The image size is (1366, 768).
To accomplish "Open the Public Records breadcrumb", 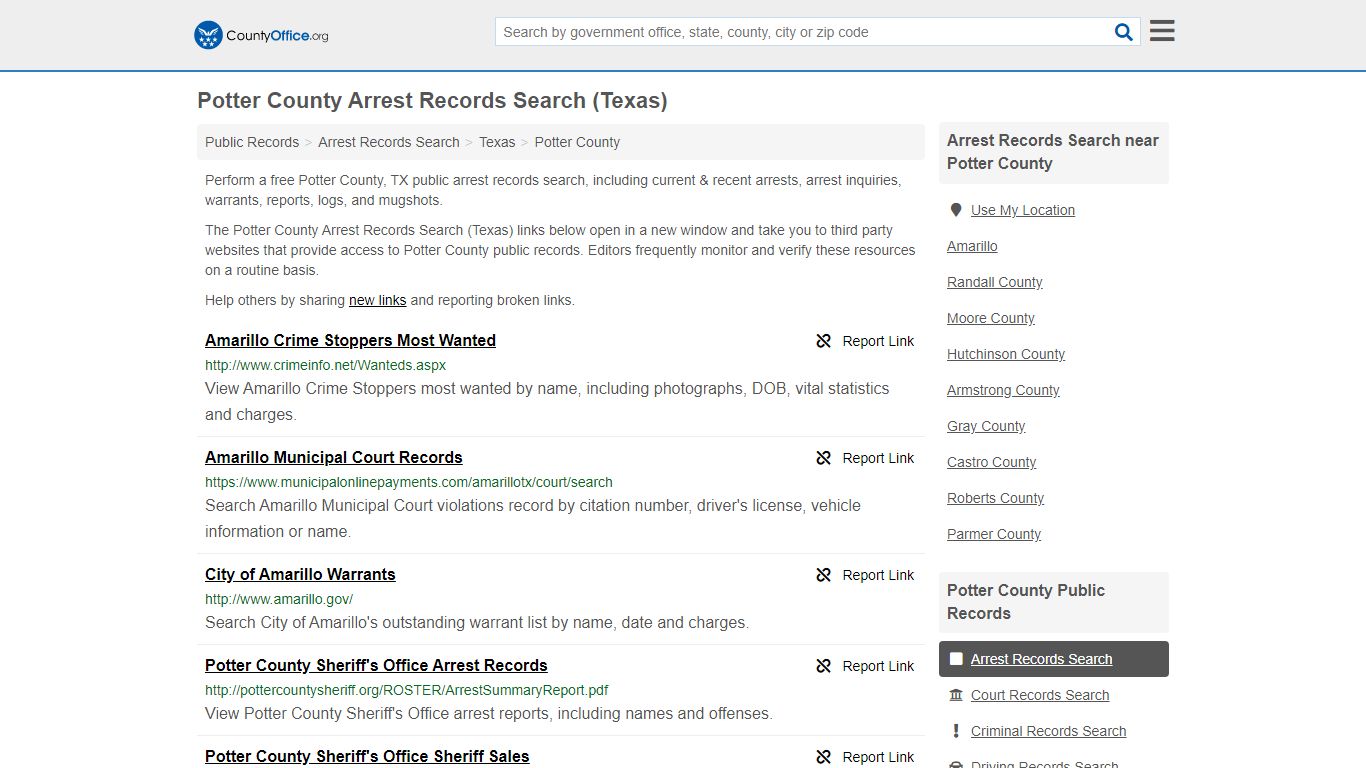I will pyautogui.click(x=251, y=142).
